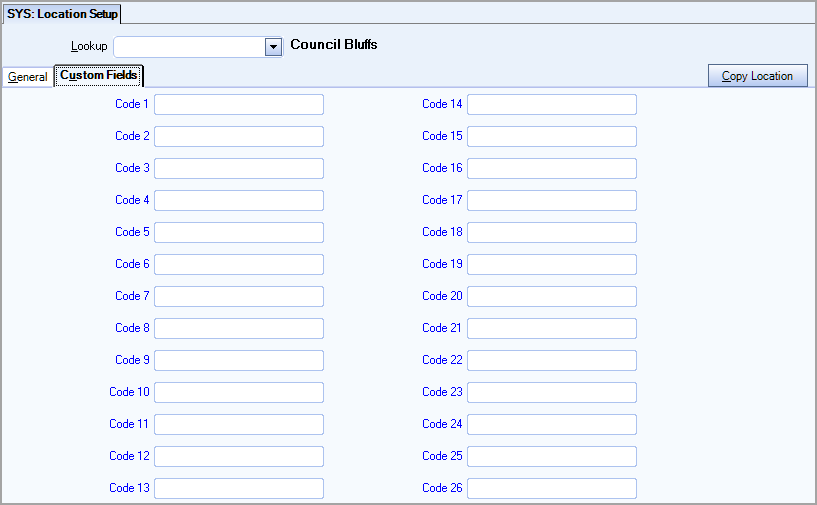
Task: Click the Code 14 input field
Action: coord(551,104)
